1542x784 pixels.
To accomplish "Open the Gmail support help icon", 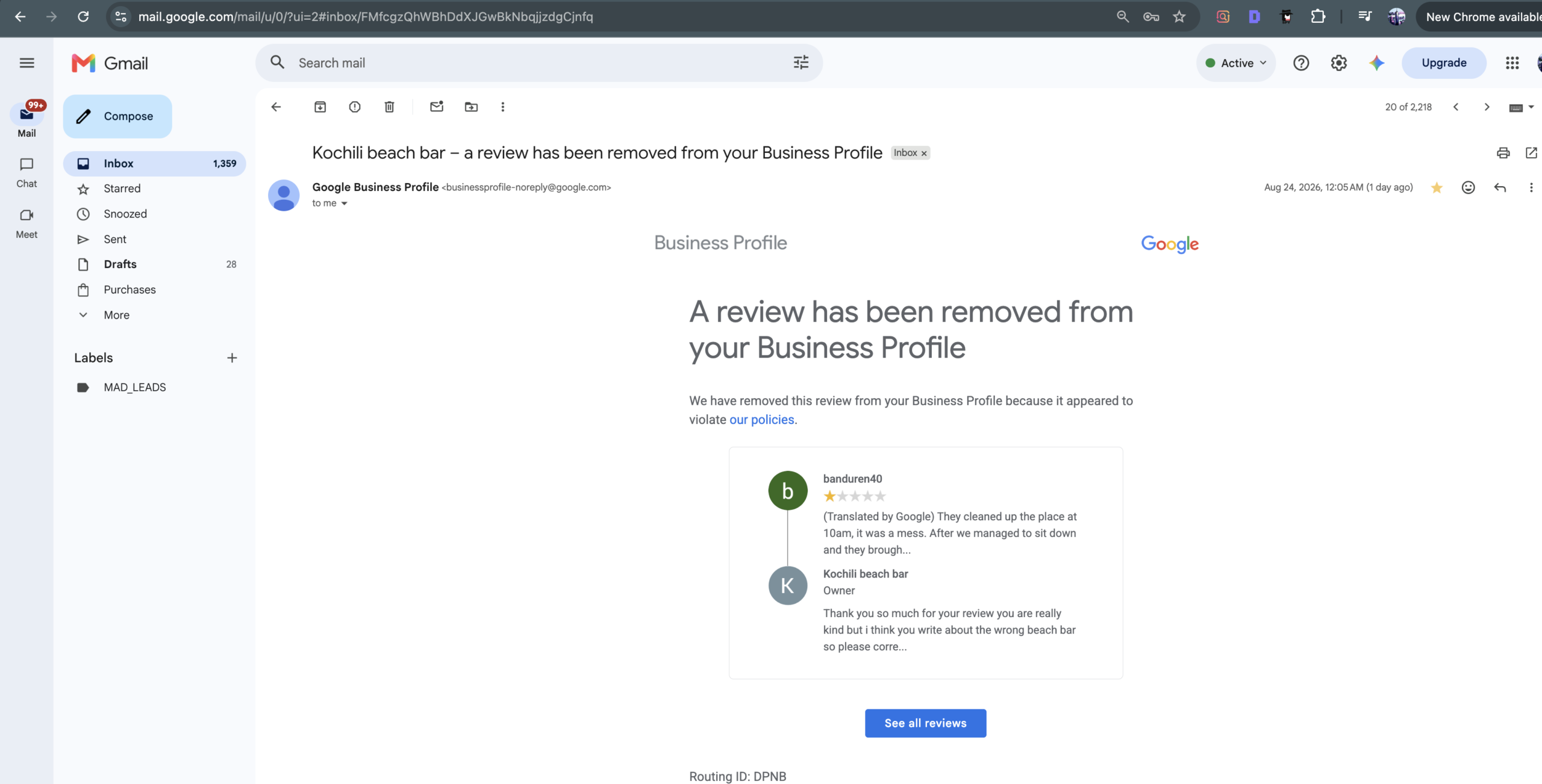I will (x=1301, y=63).
